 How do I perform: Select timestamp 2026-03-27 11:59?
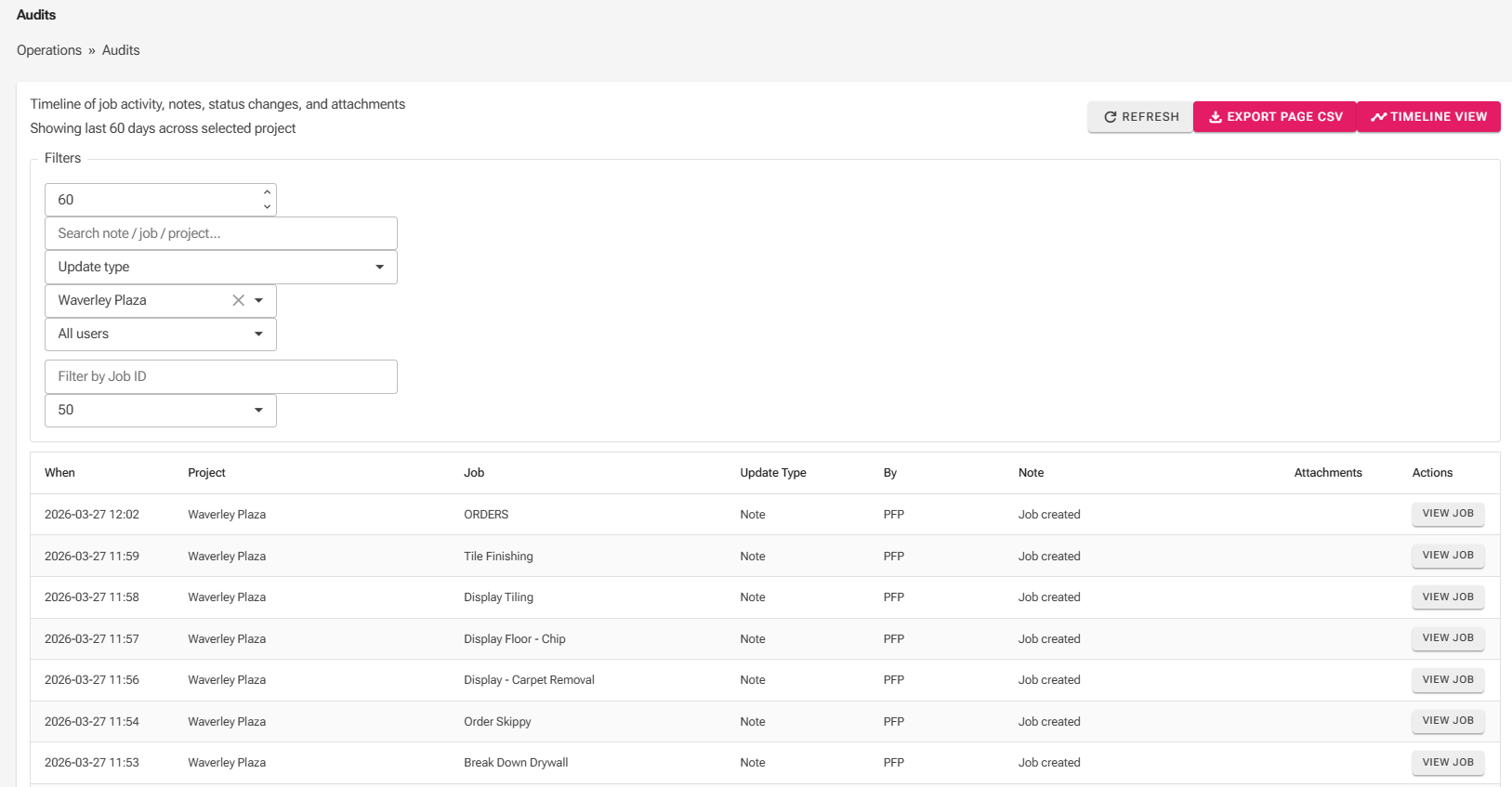(x=92, y=557)
